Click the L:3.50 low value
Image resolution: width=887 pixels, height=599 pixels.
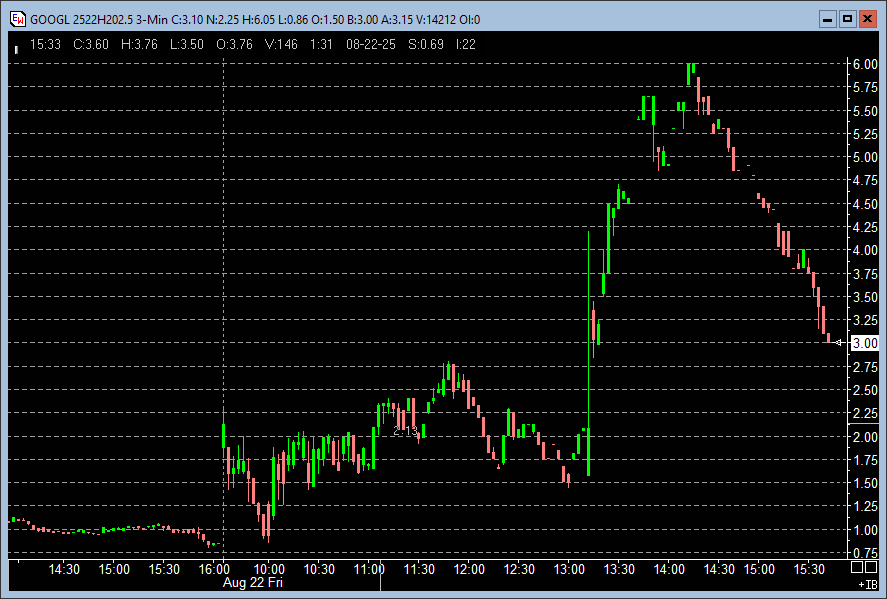187,45
